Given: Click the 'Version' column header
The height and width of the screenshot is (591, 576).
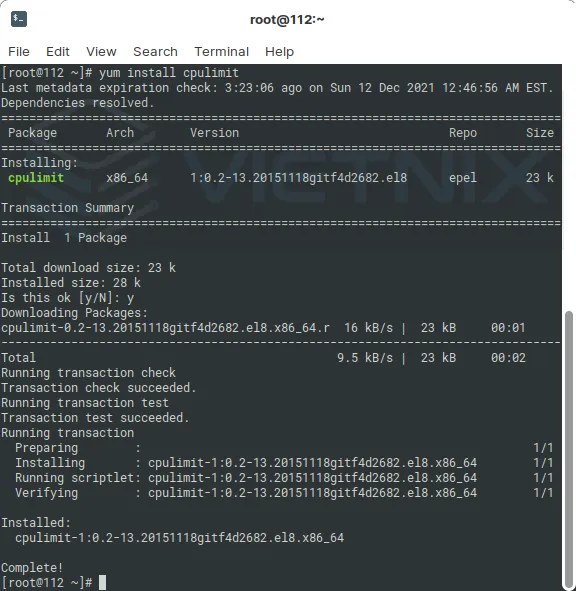Looking at the screenshot, I should 214,133.
